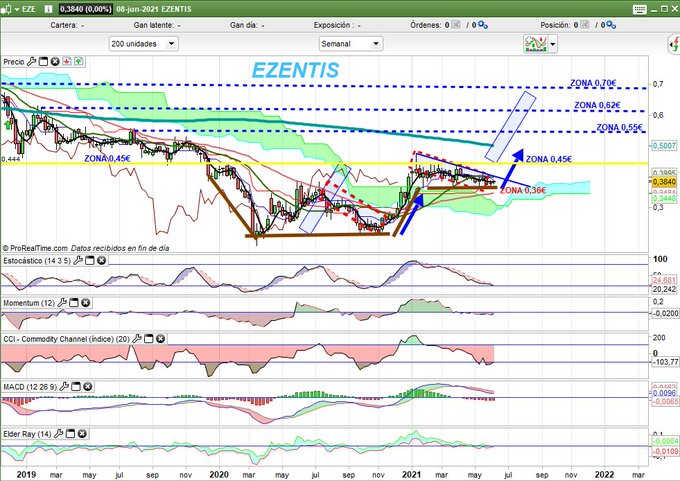Open CCI indicator wrench settings
This screenshot has width=680, height=481.
[x=137, y=338]
